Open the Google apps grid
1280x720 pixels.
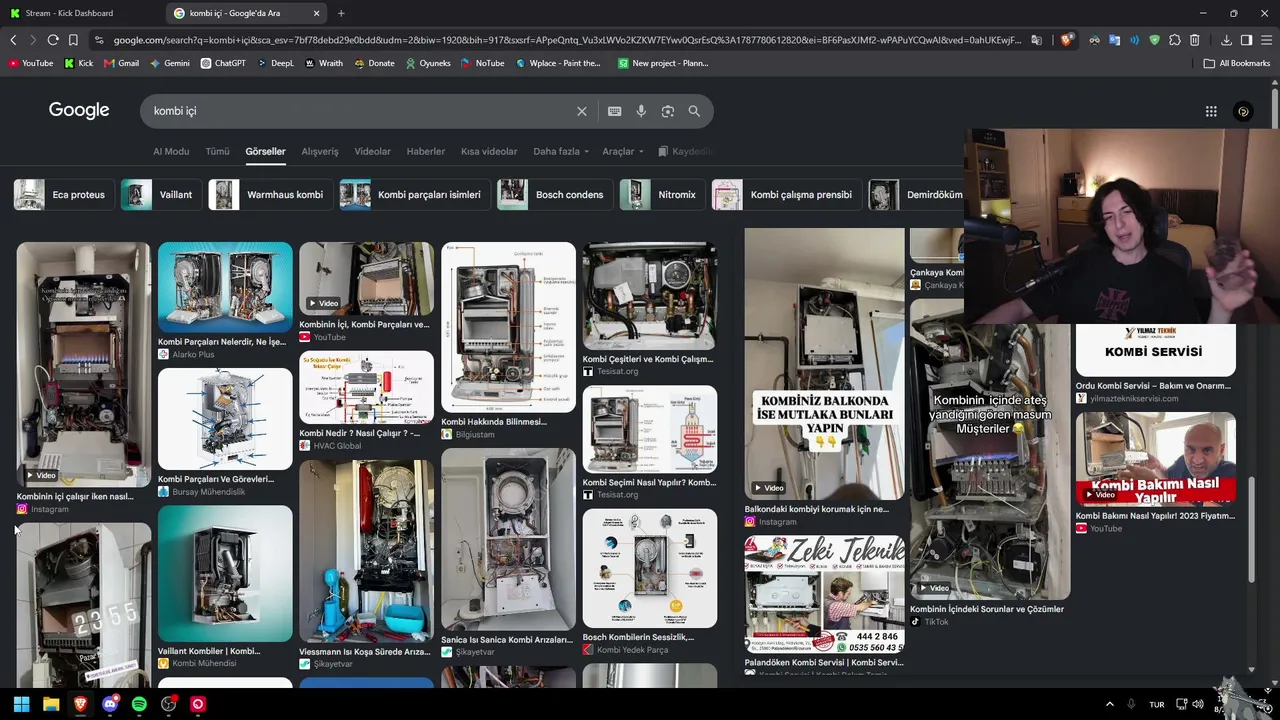[1211, 111]
